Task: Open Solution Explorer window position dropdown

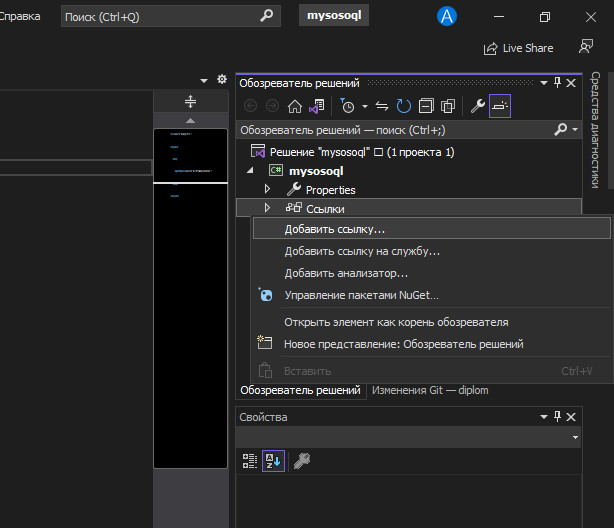Action: point(544,83)
